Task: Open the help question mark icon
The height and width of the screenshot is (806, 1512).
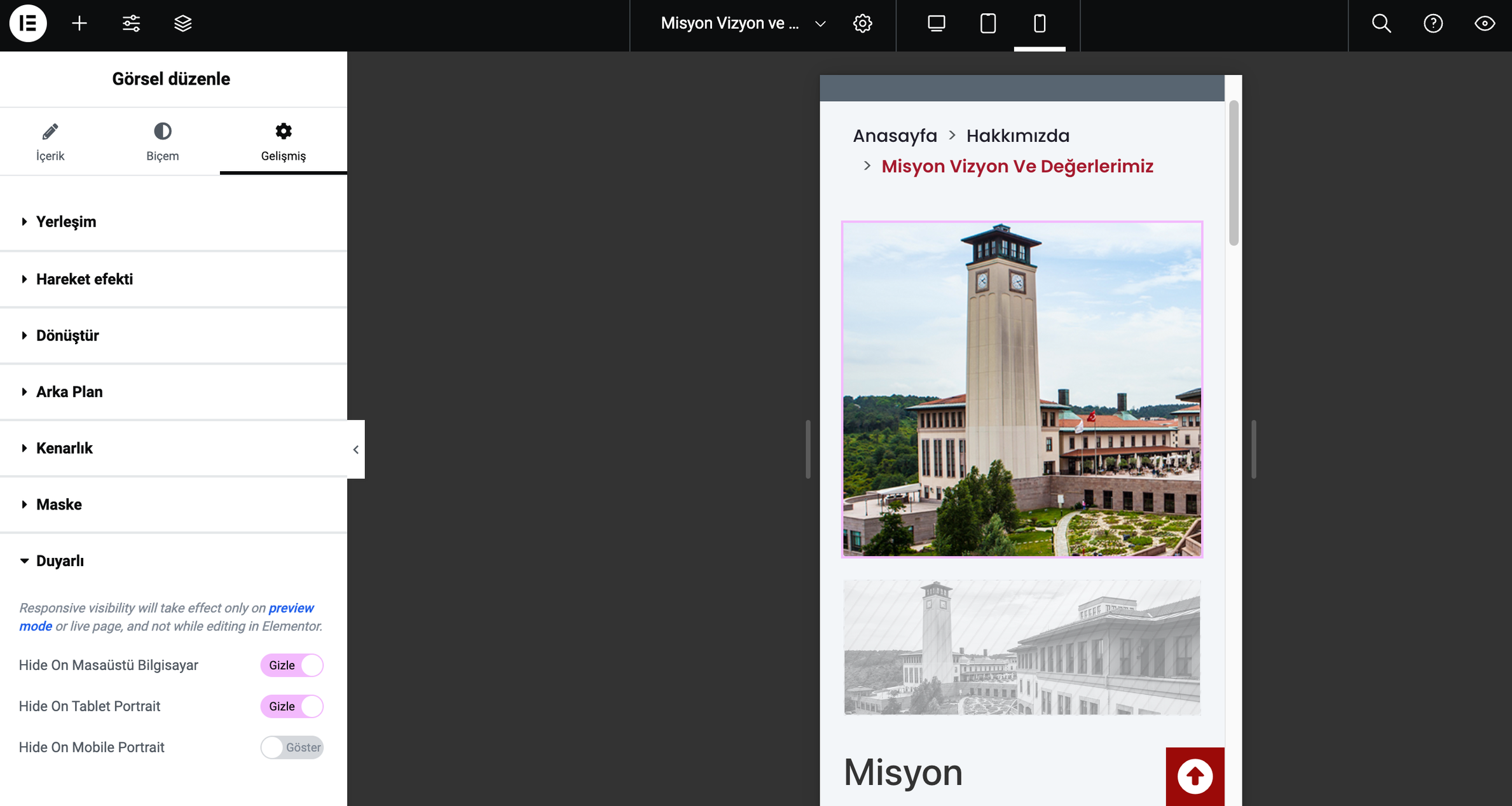Action: (1433, 24)
